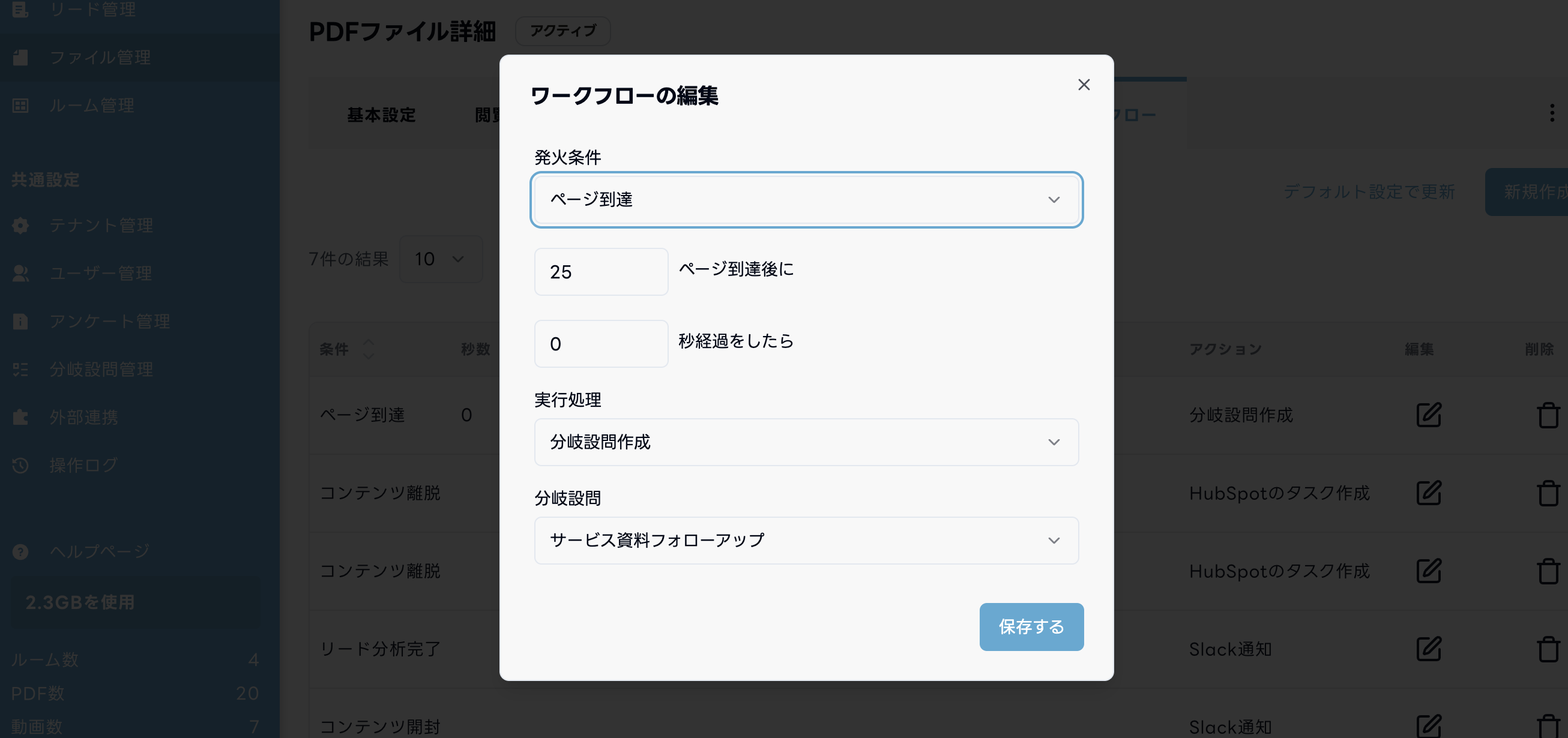Click the user management person icon
The width and height of the screenshot is (1568, 738).
[x=20, y=273]
